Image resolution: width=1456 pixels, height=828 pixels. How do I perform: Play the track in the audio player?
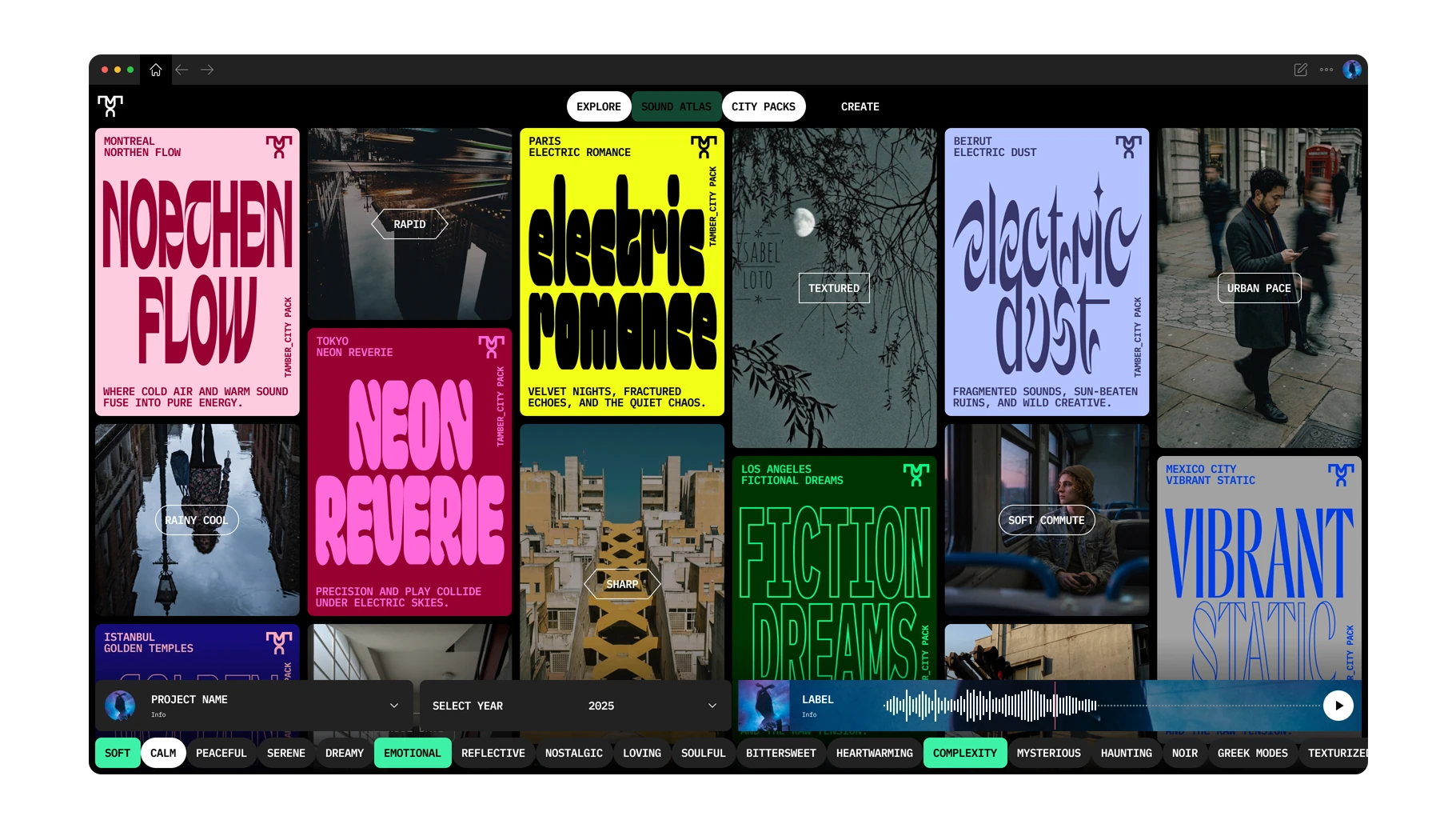pyautogui.click(x=1338, y=706)
